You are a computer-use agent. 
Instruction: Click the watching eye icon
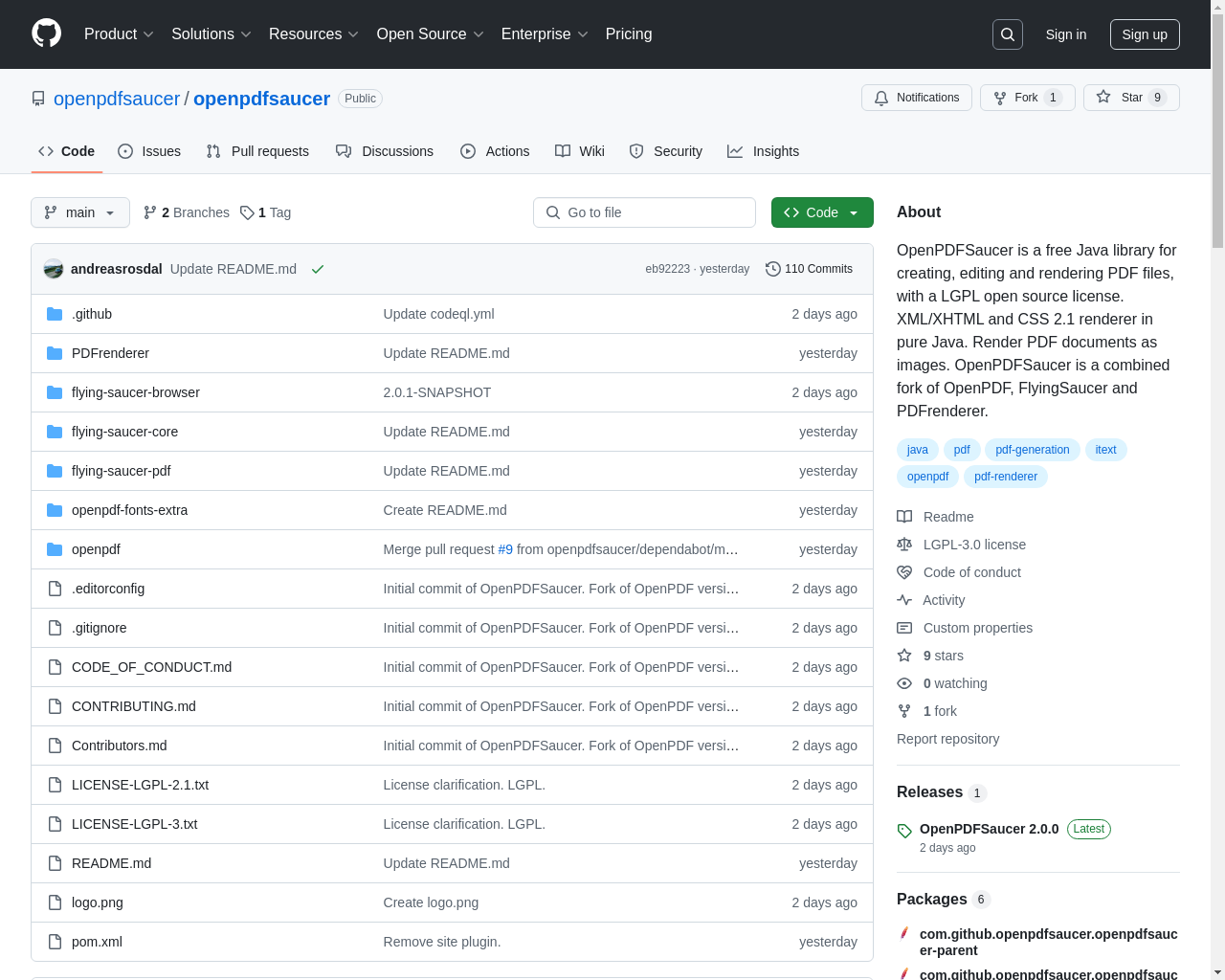click(904, 683)
